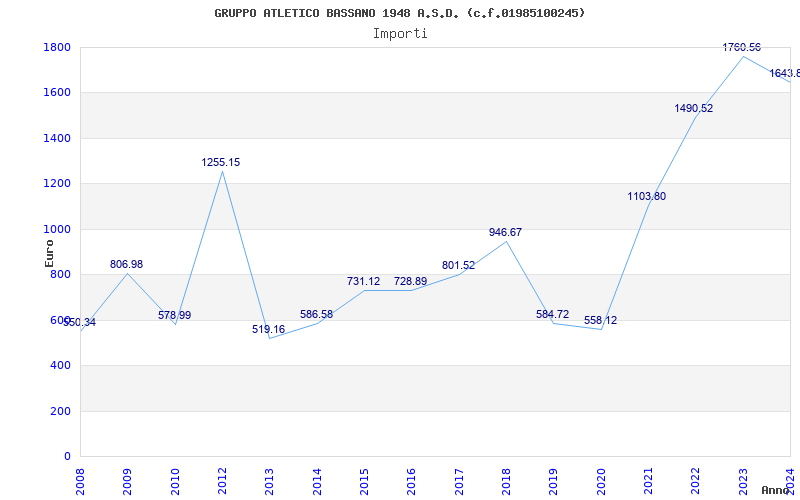This screenshot has height=500, width=800.
Task: Select the 2013 year axis label
Action: click(269, 482)
